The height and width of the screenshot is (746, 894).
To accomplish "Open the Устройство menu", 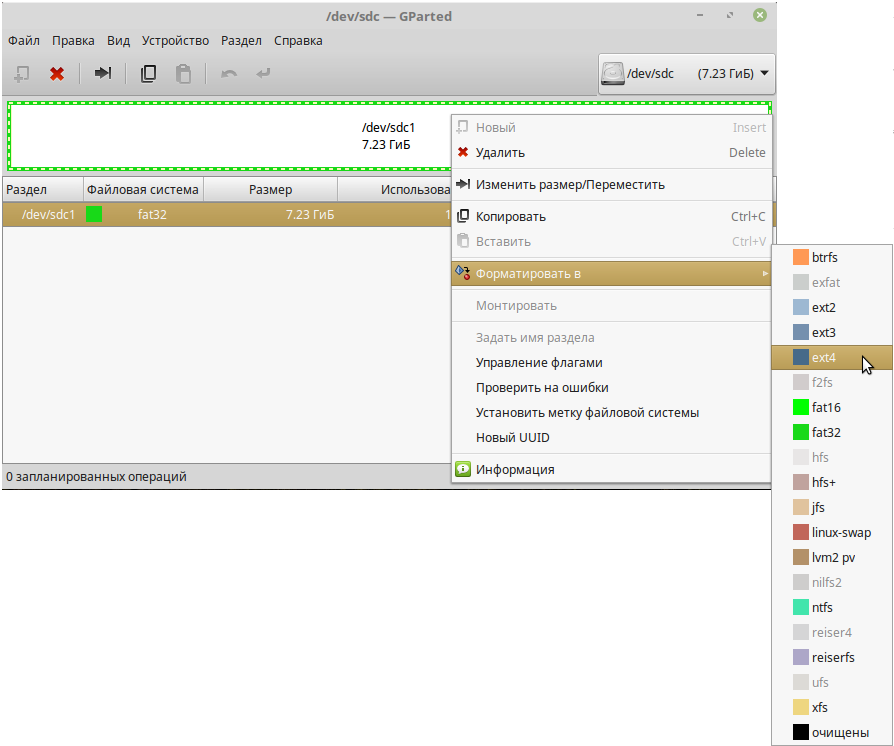I will point(175,41).
